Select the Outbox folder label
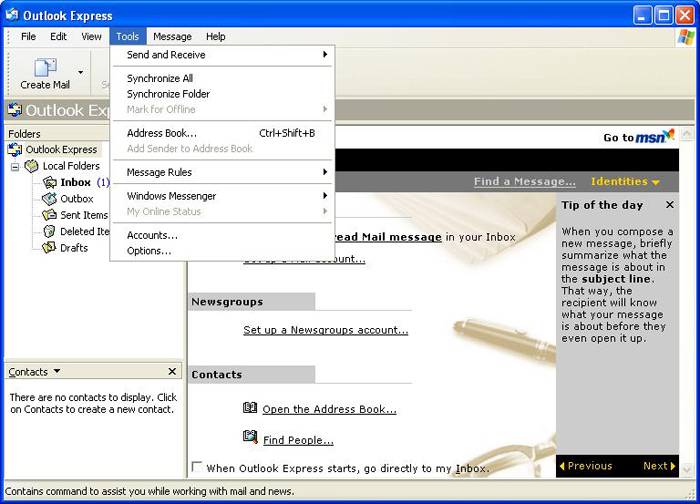Image resolution: width=700 pixels, height=504 pixels. (x=77, y=199)
